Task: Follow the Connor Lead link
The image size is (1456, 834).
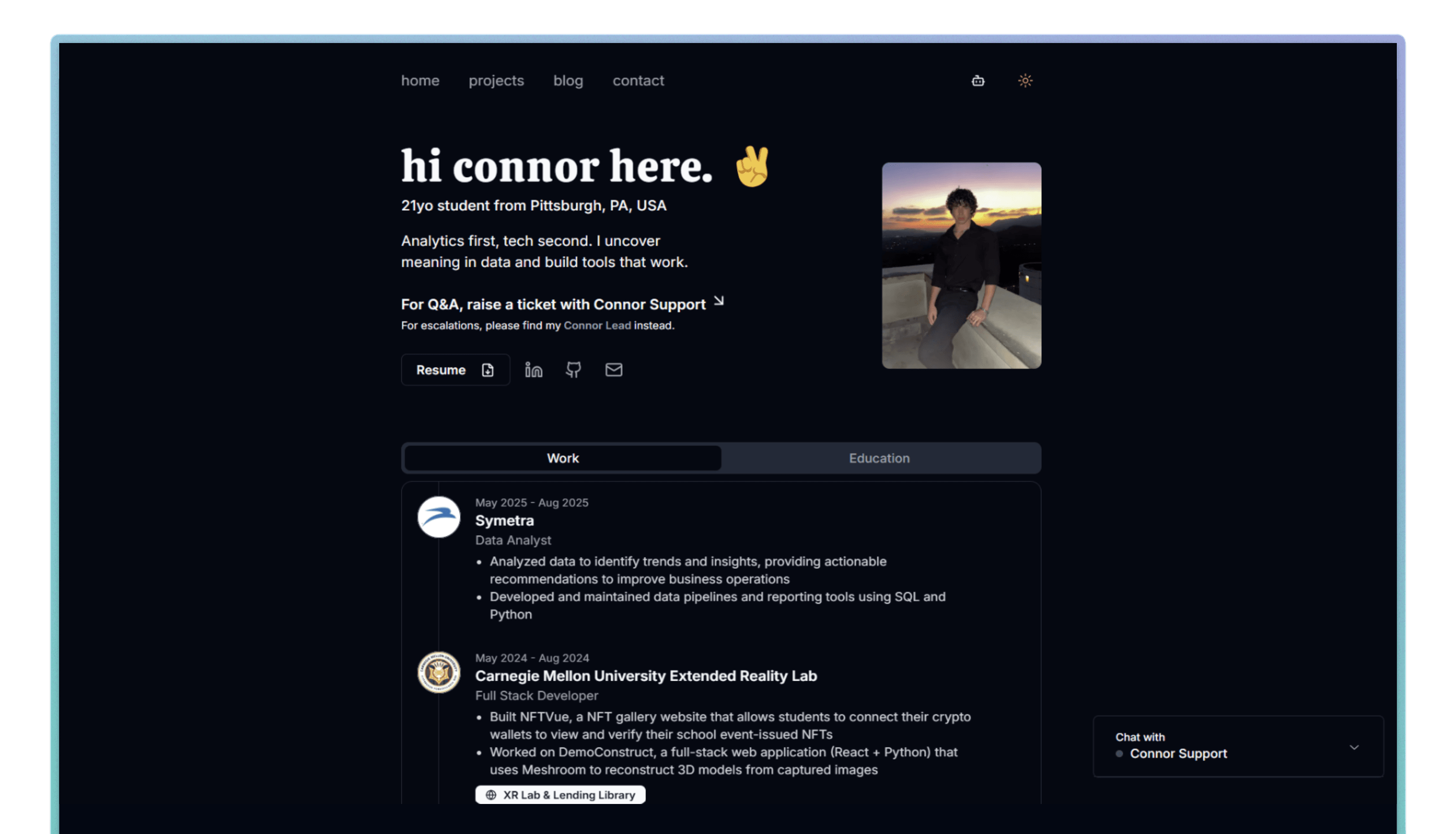Action: click(x=598, y=325)
